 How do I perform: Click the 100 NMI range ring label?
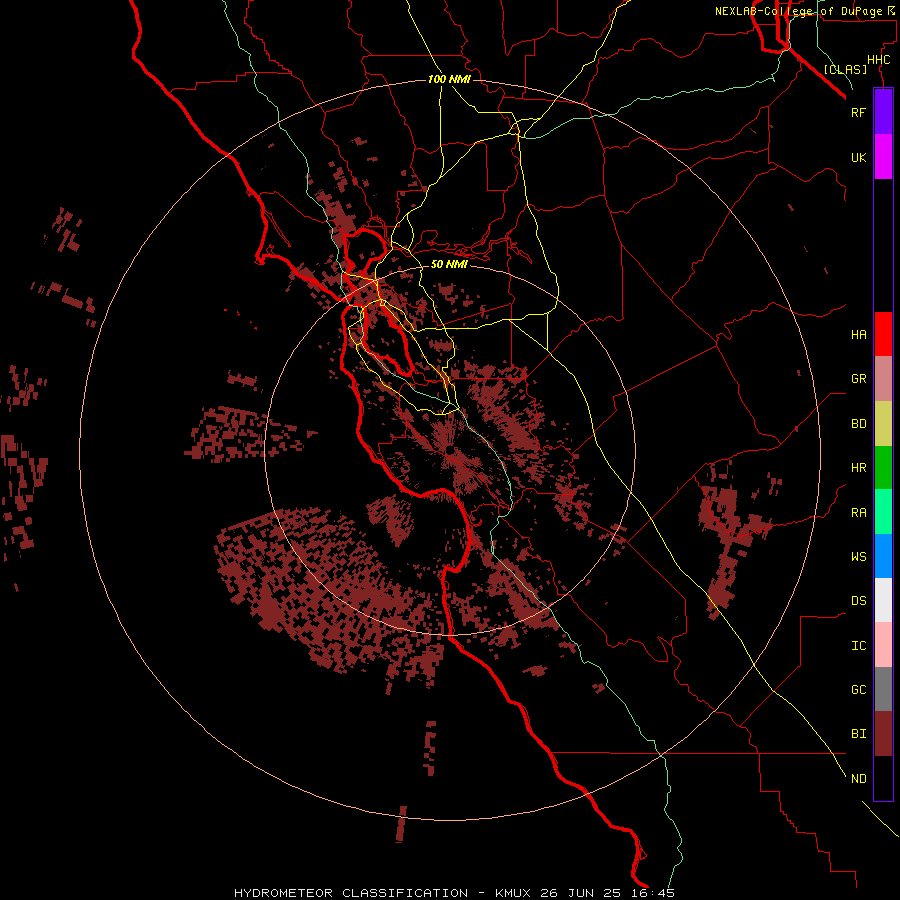point(449,79)
